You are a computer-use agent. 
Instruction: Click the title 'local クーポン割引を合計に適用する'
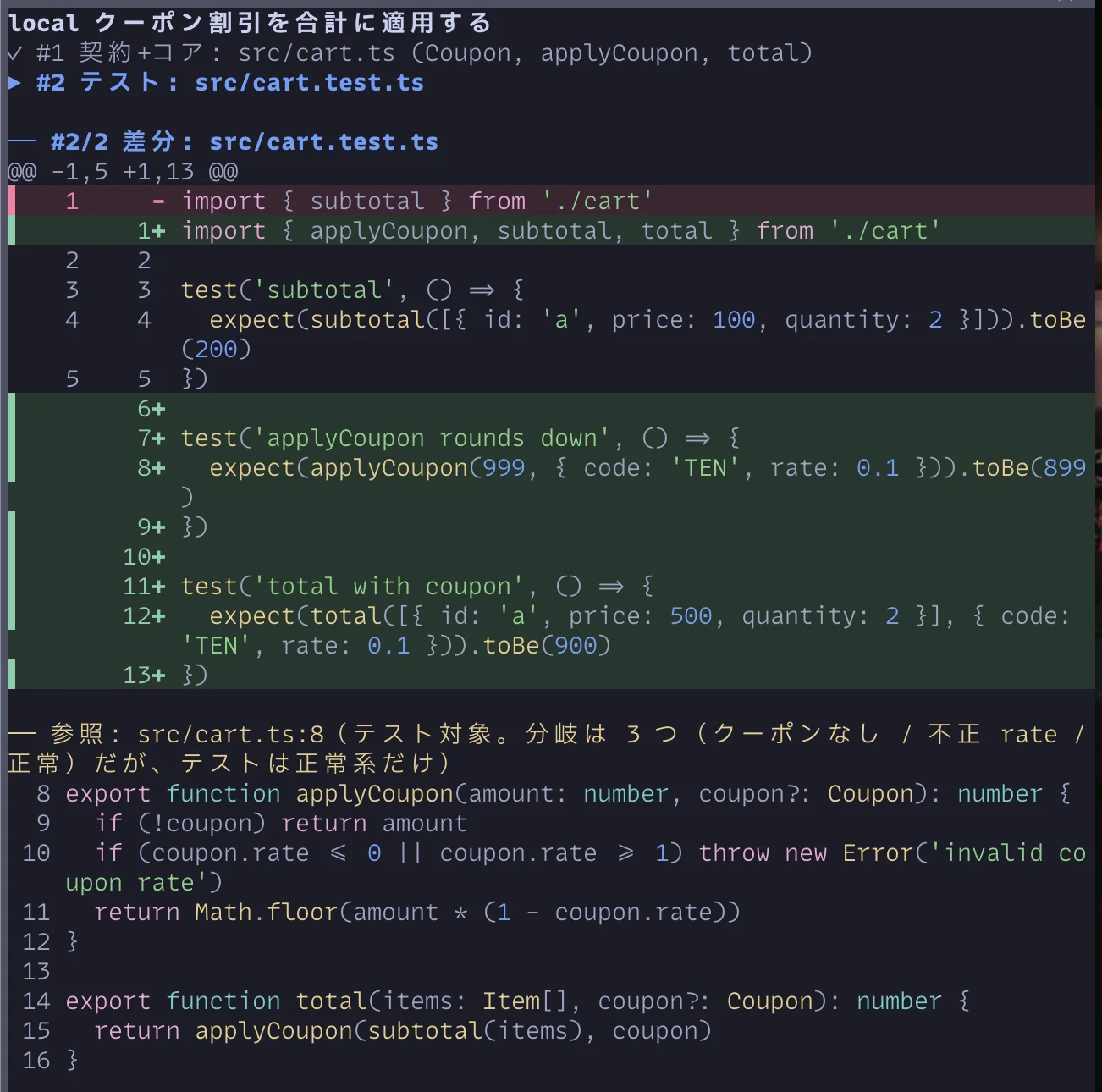coord(250,23)
